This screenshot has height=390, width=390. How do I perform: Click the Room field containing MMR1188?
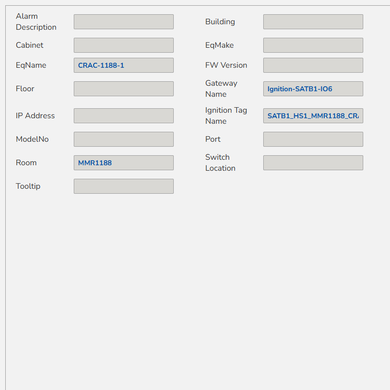coord(124,163)
